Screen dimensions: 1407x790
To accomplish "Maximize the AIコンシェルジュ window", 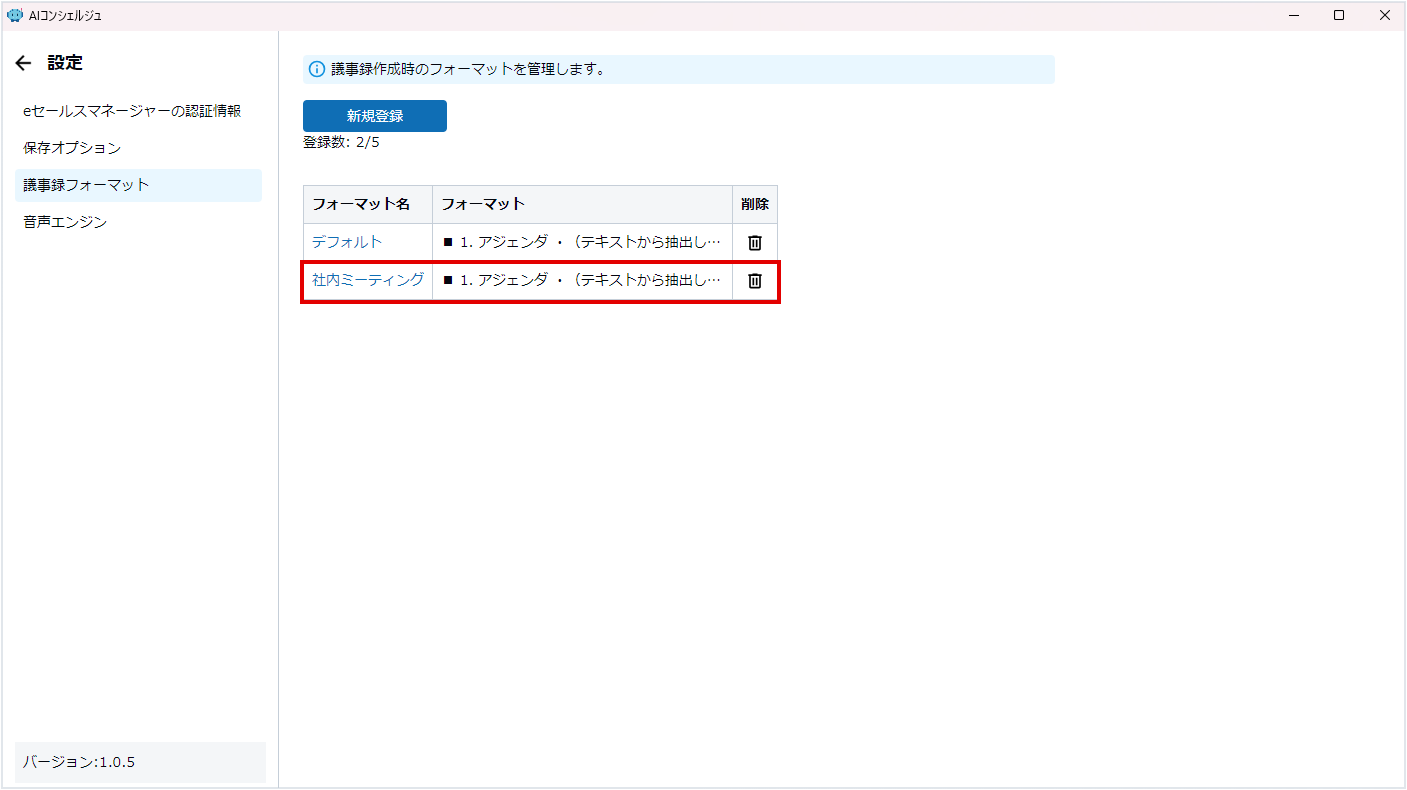I will click(1339, 15).
